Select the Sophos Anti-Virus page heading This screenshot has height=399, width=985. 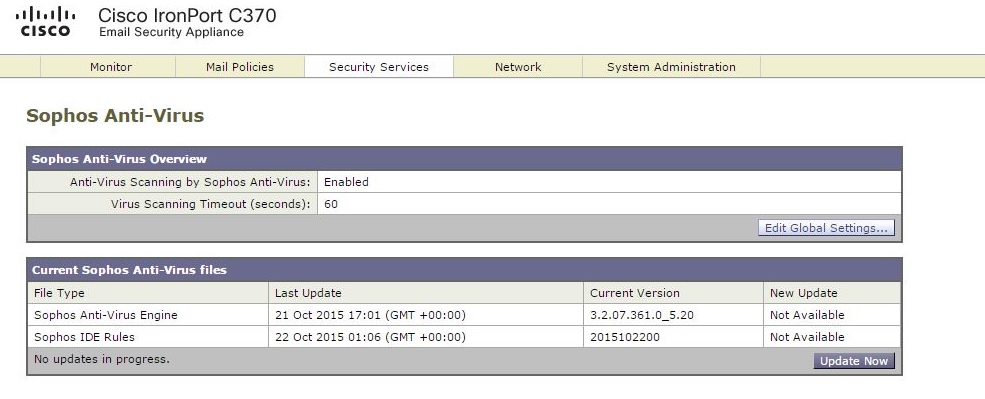(x=115, y=116)
